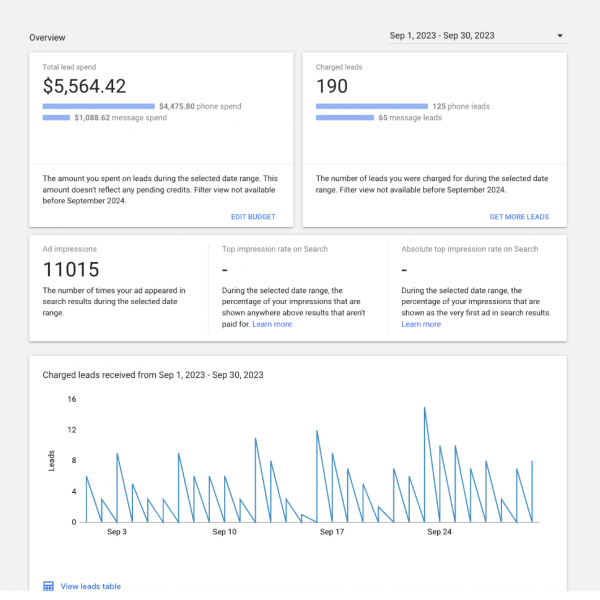Click the 190 charged leads count
Screen dimensions: 600x600
[x=332, y=87]
